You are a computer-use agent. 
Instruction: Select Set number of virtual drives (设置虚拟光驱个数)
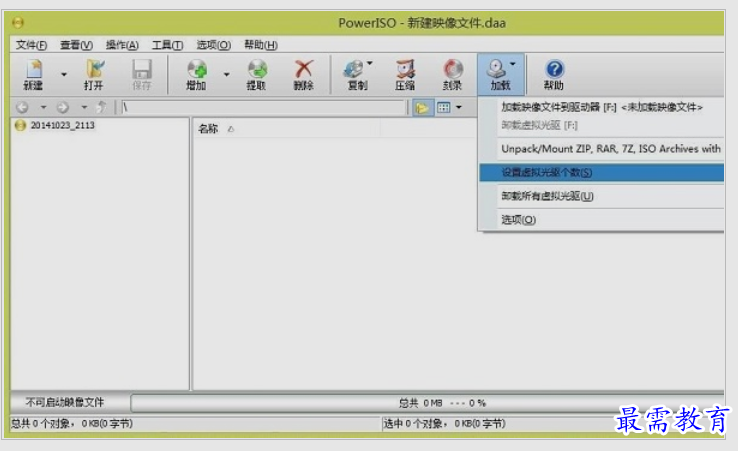602,173
